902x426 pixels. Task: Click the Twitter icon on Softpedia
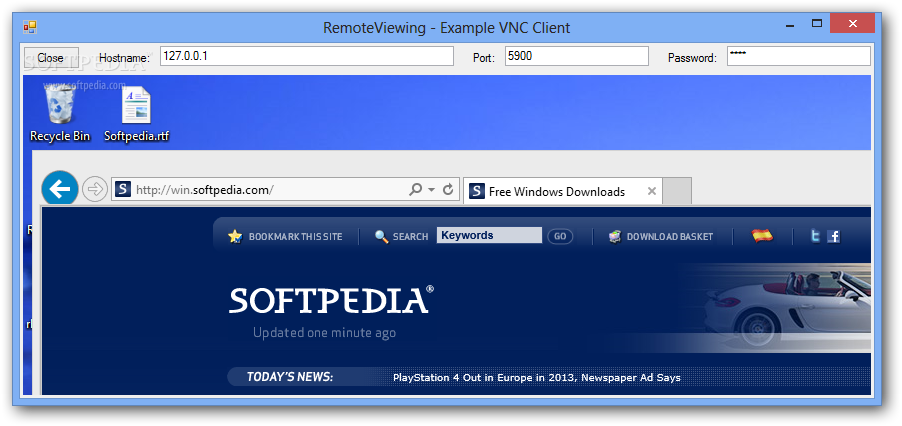(815, 236)
